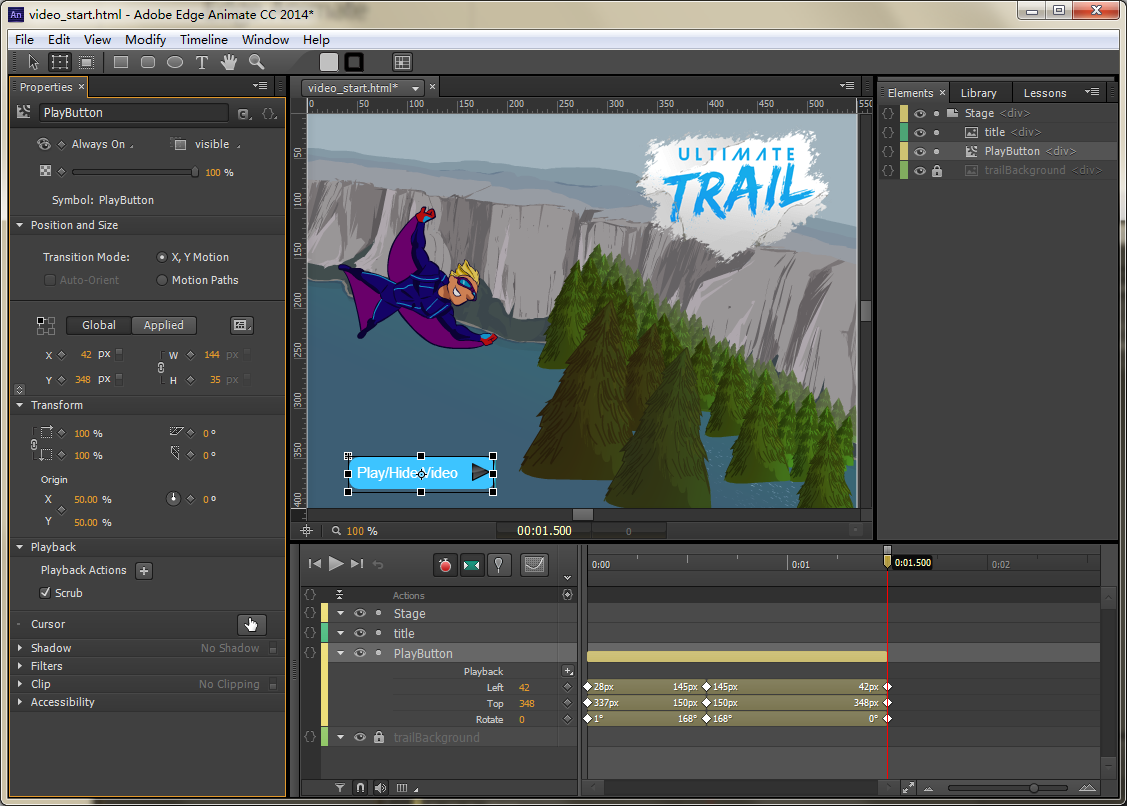
Task: Open actions for PlayButton curly braces in Properties
Action: click(269, 114)
